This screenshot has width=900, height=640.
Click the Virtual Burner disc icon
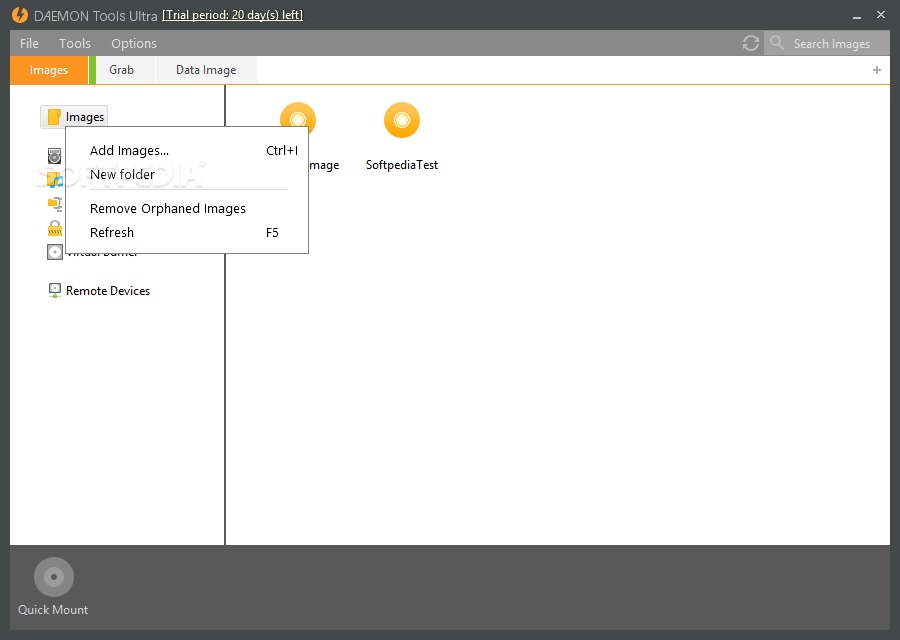[55, 252]
